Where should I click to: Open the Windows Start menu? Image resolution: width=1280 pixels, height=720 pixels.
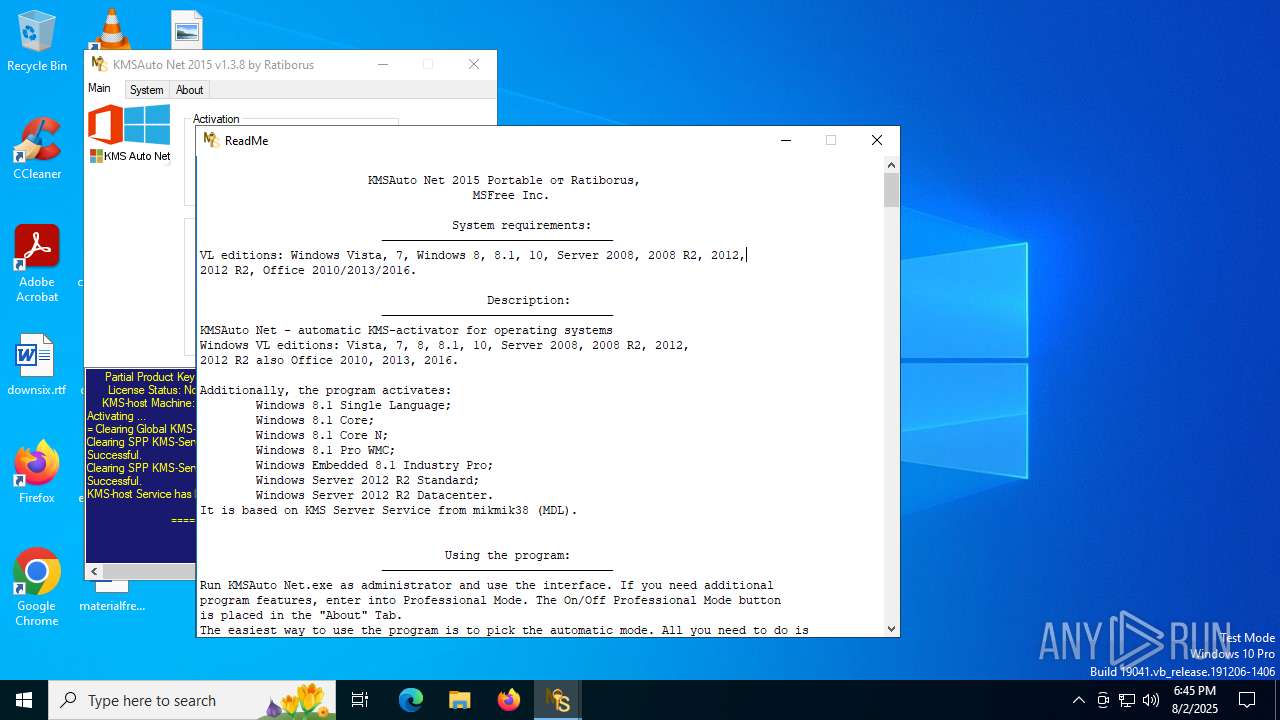[x=24, y=700]
